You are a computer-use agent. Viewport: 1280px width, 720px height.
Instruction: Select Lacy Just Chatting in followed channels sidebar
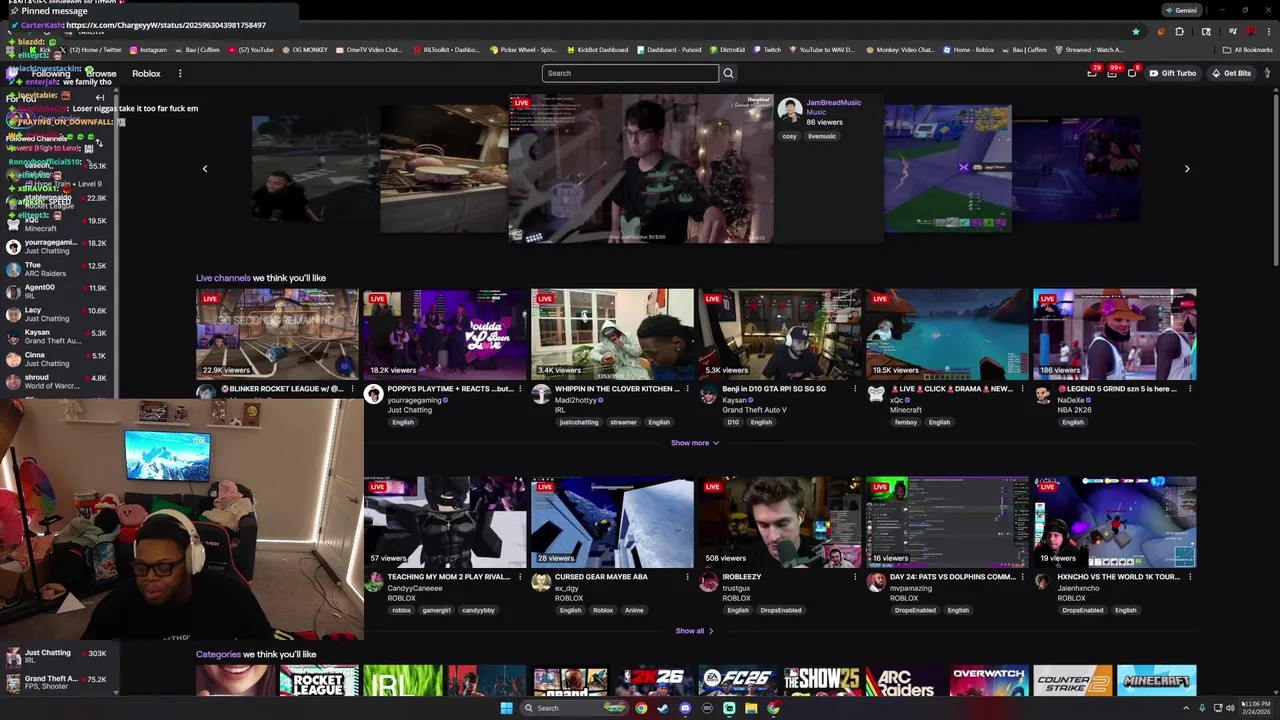click(x=57, y=314)
